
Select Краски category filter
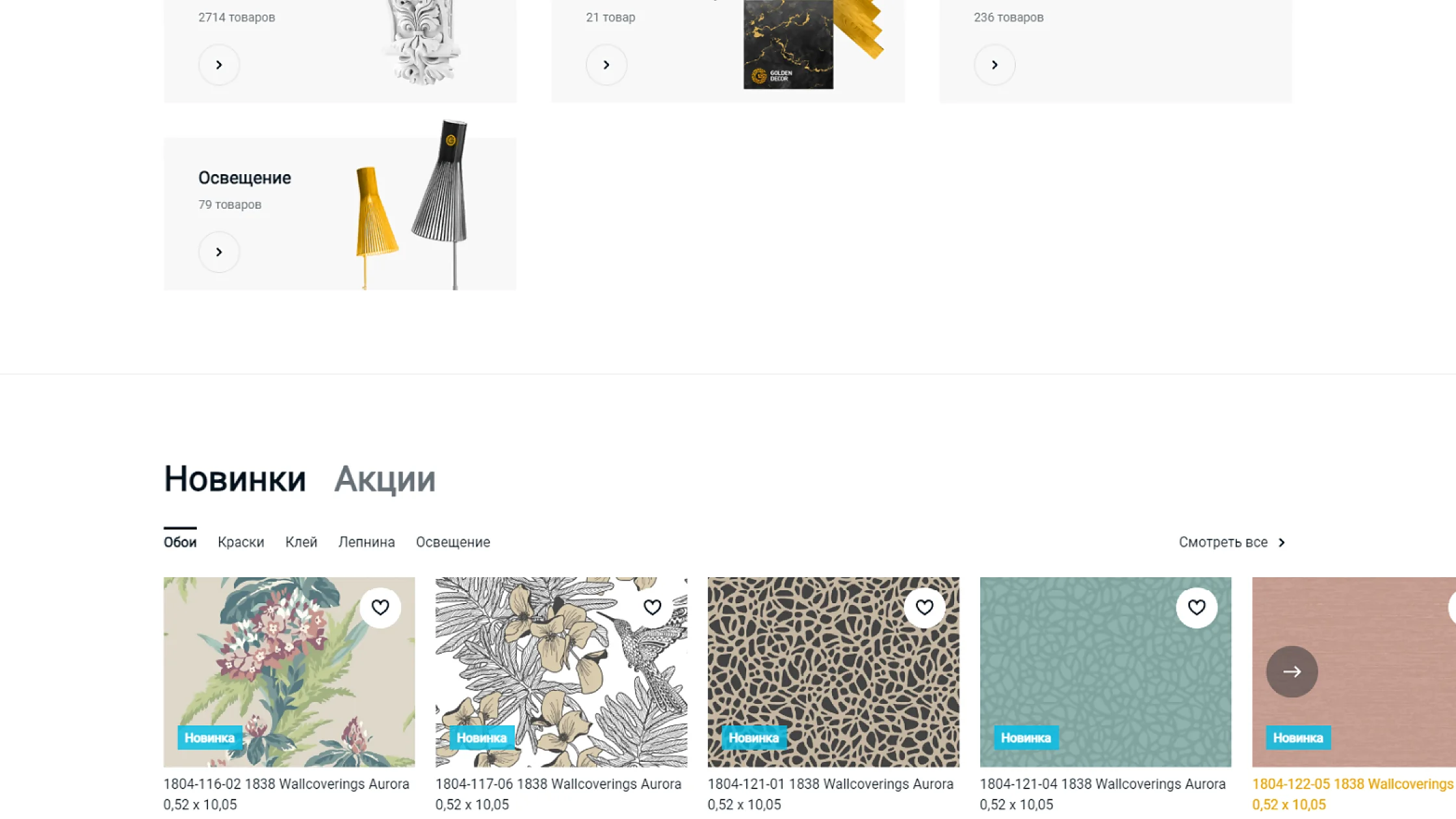(241, 542)
